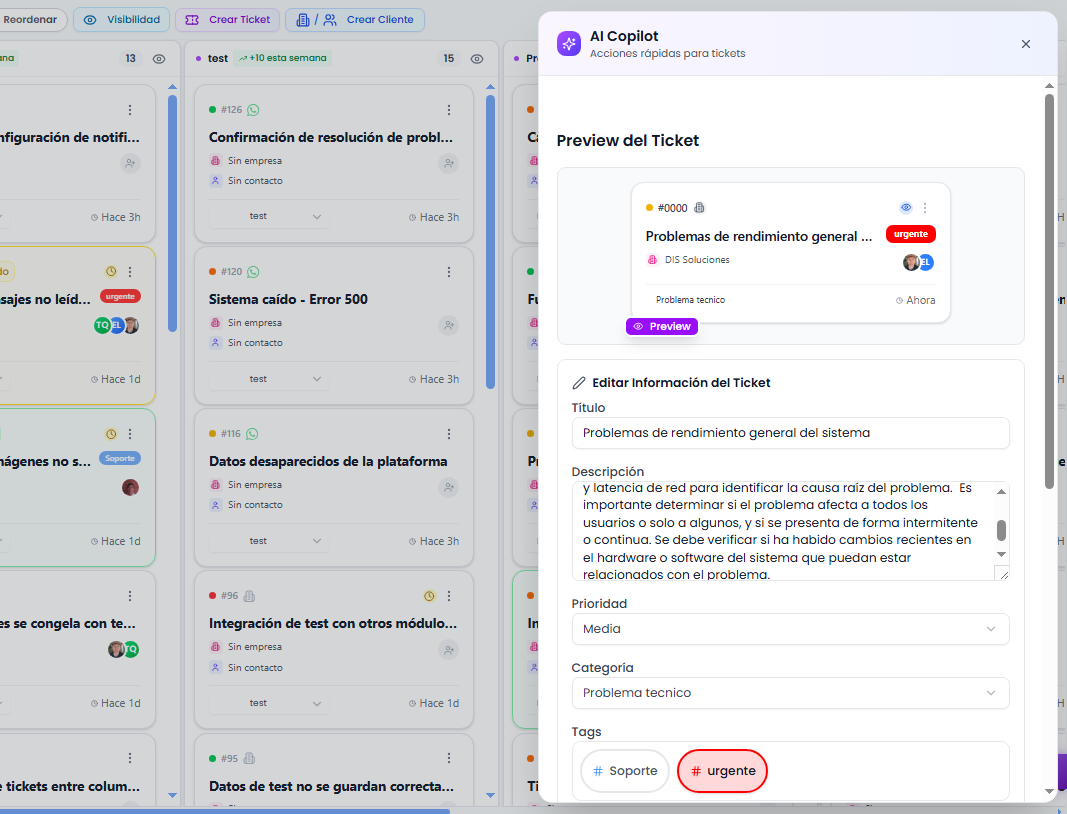1067x814 pixels.
Task: Click the AI Copilot sparkle icon
Action: click(x=569, y=44)
